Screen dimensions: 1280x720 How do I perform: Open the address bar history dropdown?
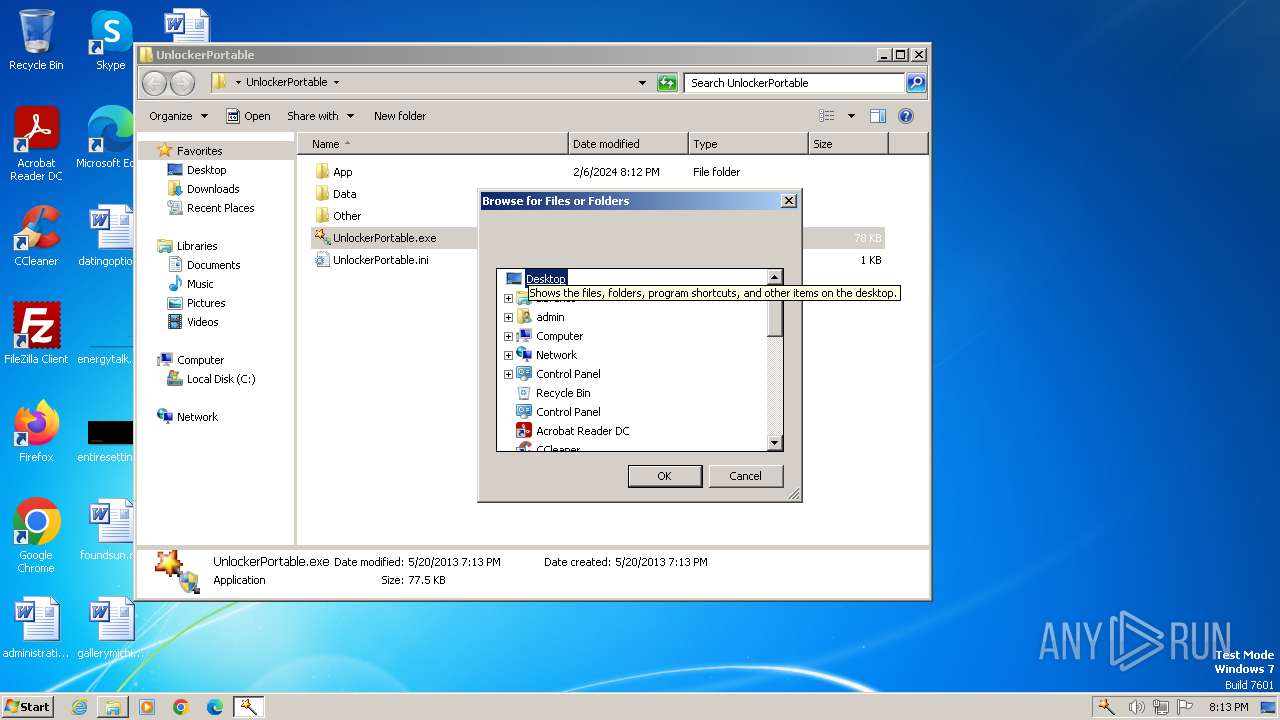[642, 83]
